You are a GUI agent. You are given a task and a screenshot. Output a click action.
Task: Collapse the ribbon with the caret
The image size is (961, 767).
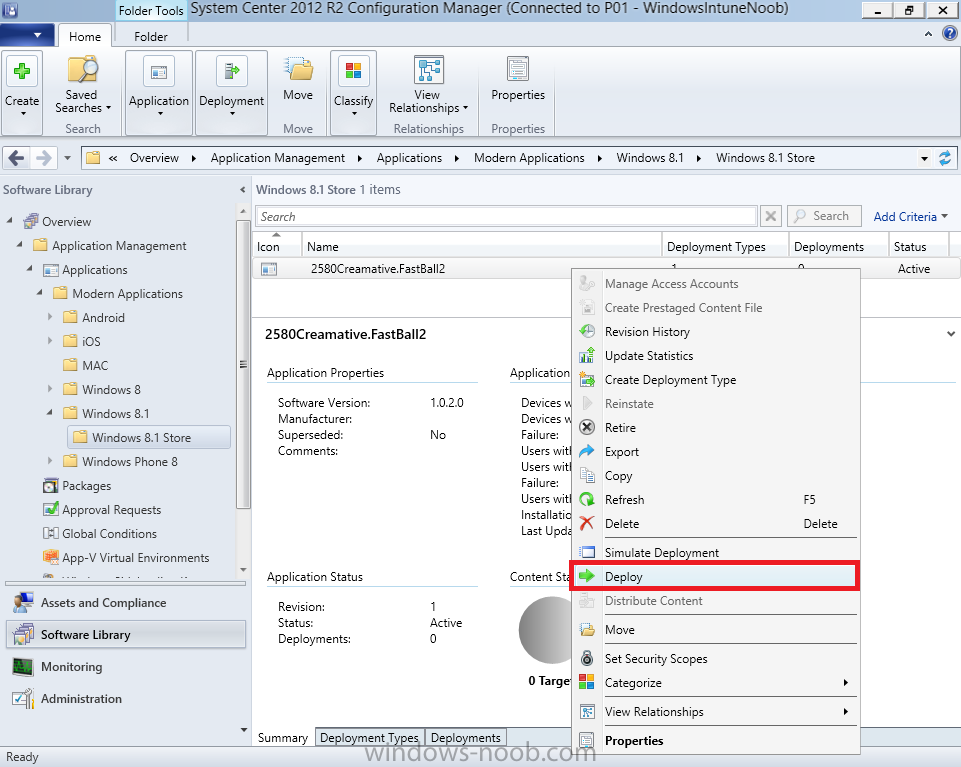click(x=928, y=34)
